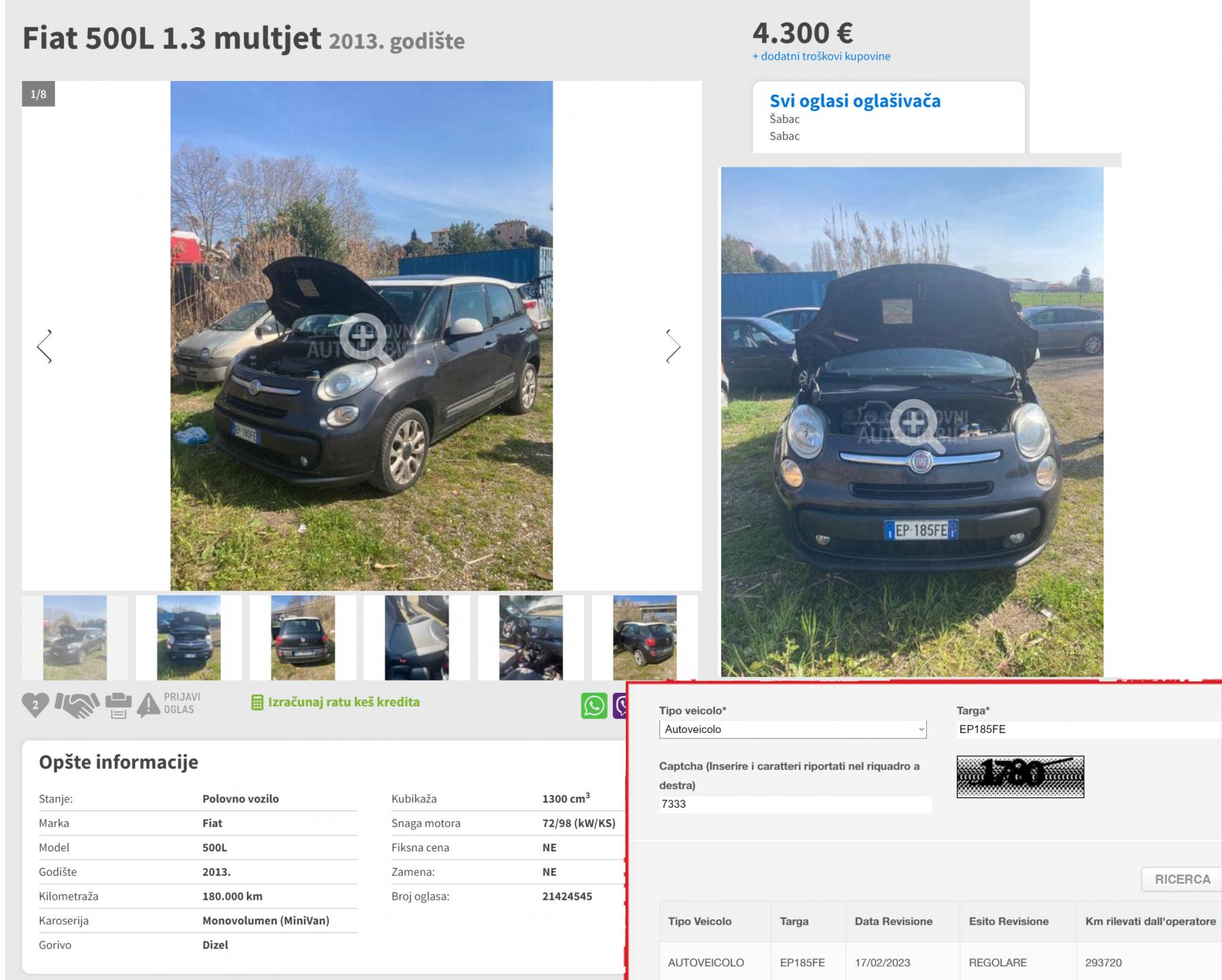
Task: Click the Targa plate input field
Action: [1087, 729]
